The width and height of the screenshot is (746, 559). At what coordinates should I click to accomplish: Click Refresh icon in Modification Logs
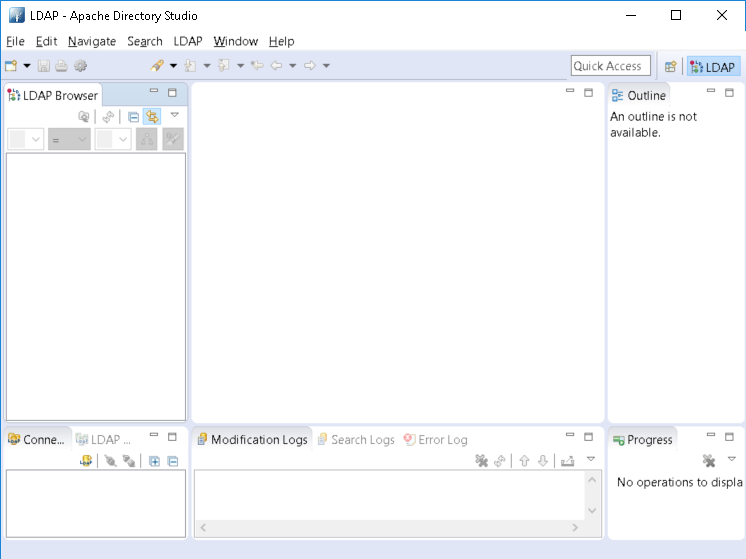point(500,461)
